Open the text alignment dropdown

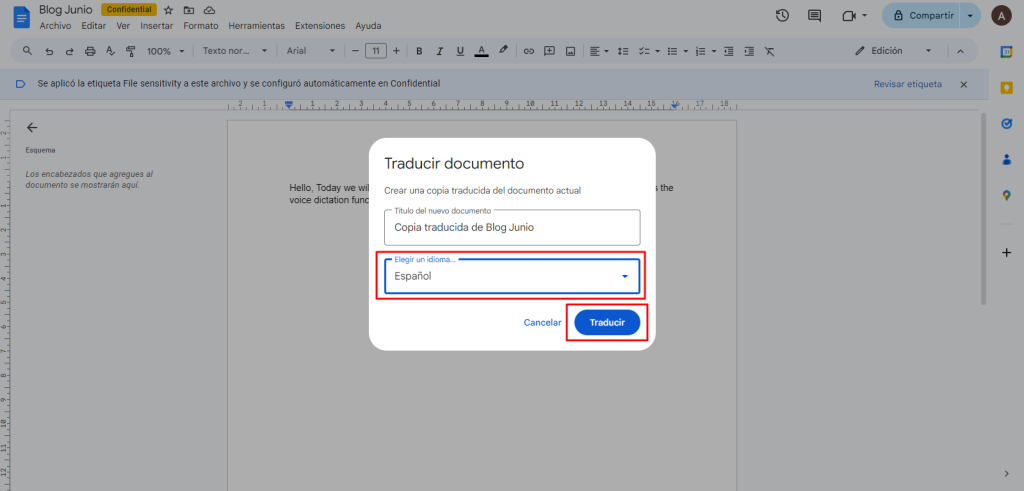599,51
